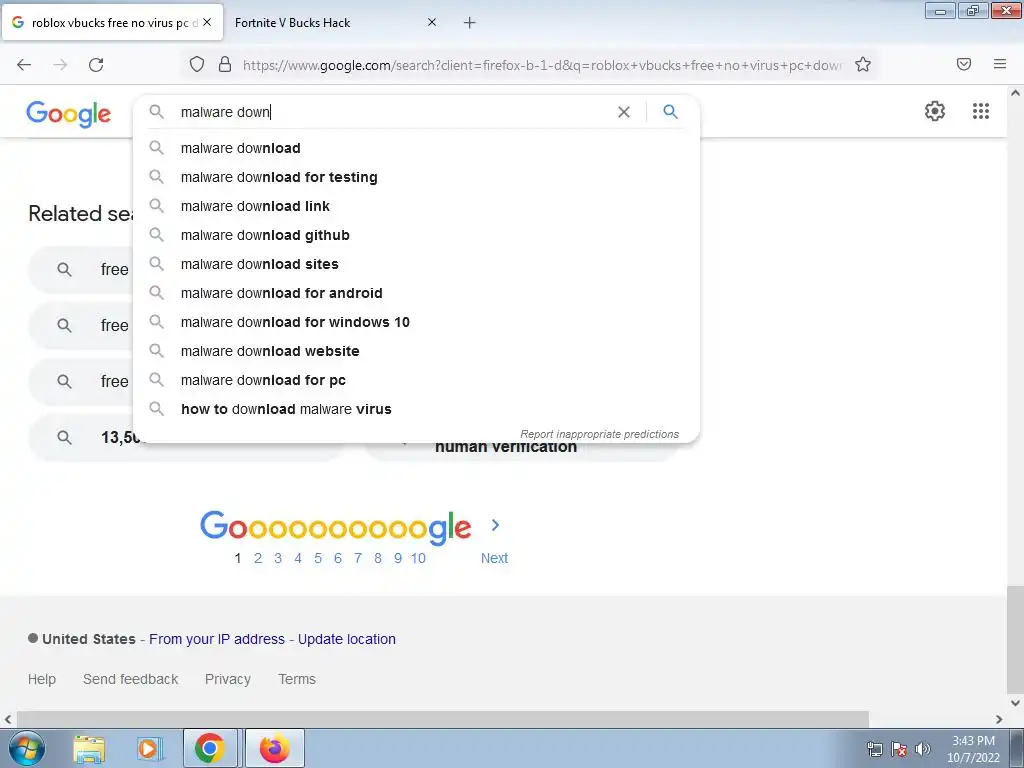Open the Help footer link
1024x768 pixels.
pyautogui.click(x=42, y=679)
